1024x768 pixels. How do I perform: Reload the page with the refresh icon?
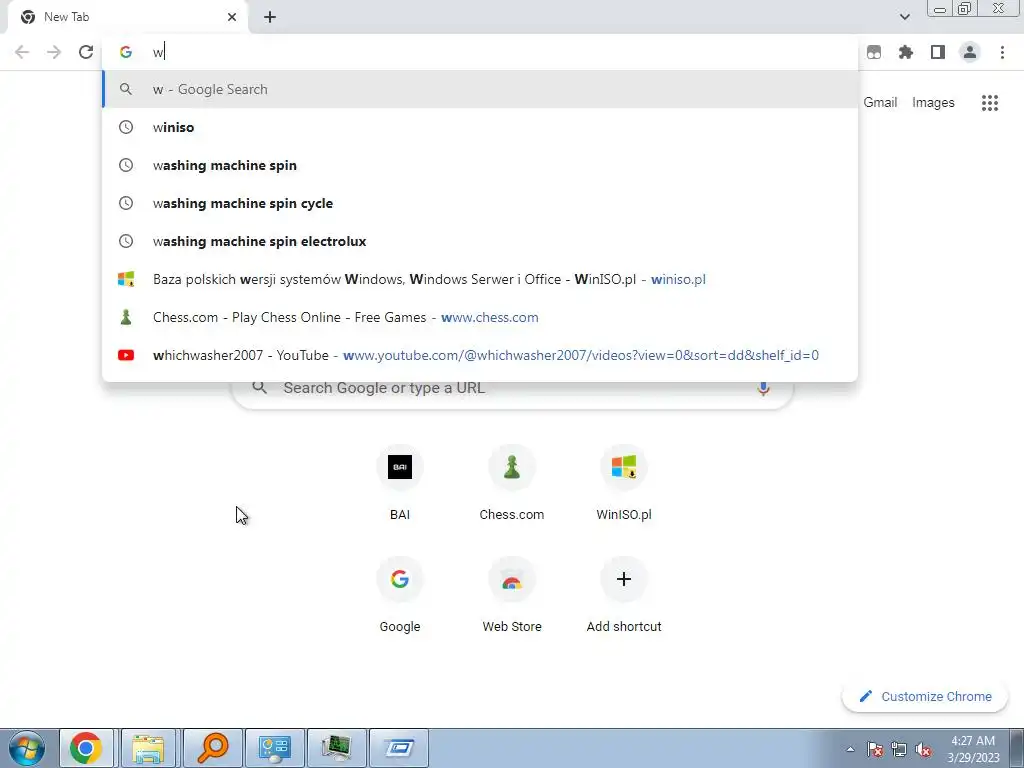click(86, 52)
